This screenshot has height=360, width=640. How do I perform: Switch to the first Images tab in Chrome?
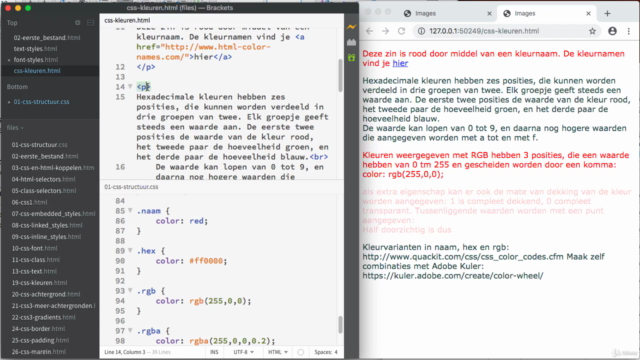pos(446,13)
